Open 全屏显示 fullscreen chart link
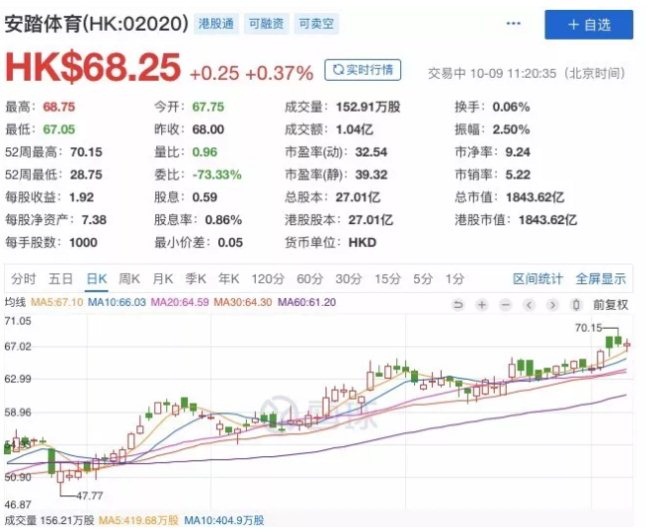 point(601,279)
